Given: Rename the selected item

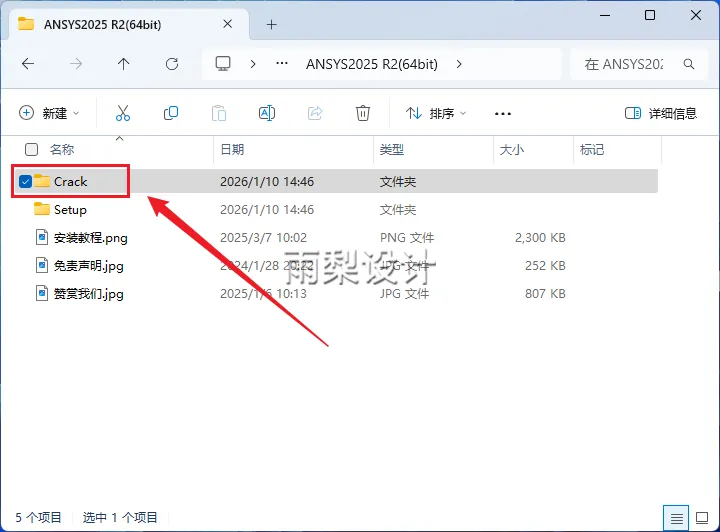Looking at the screenshot, I should pos(267,113).
